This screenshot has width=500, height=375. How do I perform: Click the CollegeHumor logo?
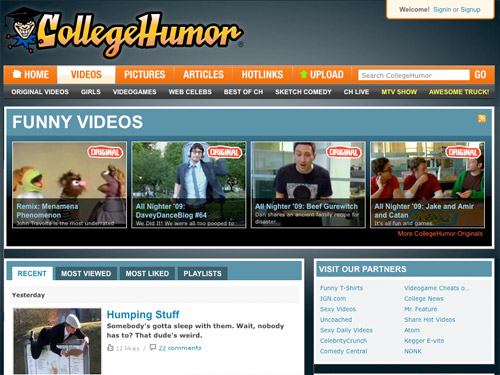(124, 33)
